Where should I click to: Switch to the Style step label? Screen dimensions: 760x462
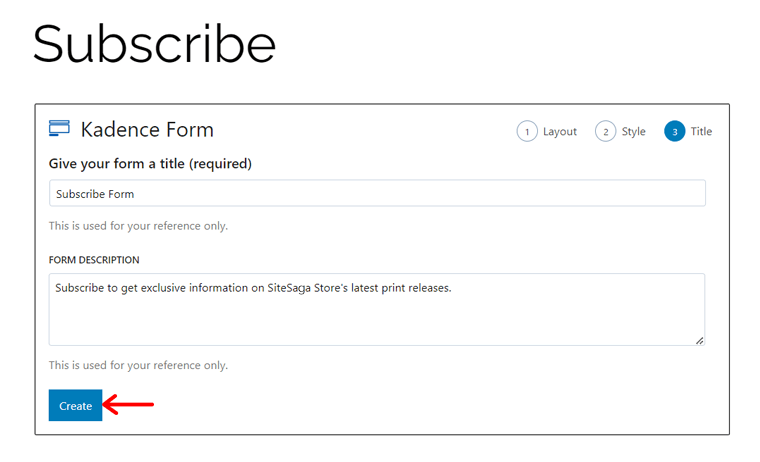633,131
